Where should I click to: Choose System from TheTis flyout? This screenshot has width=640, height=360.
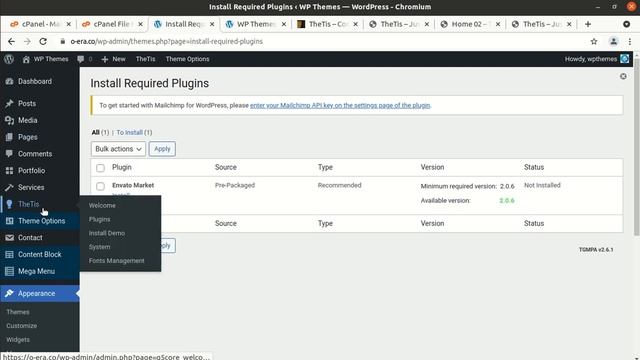[x=100, y=247]
